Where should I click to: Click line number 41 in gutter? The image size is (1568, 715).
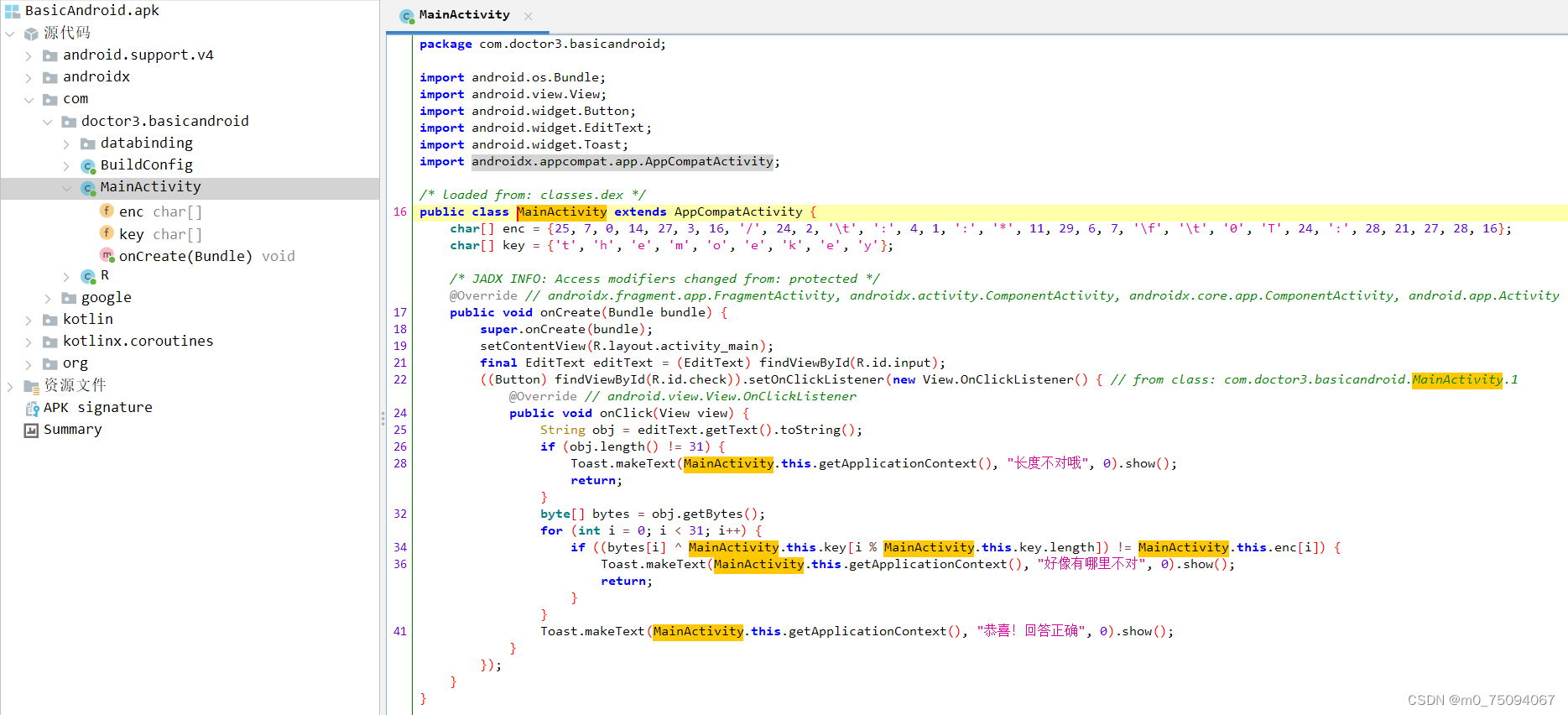pos(399,631)
